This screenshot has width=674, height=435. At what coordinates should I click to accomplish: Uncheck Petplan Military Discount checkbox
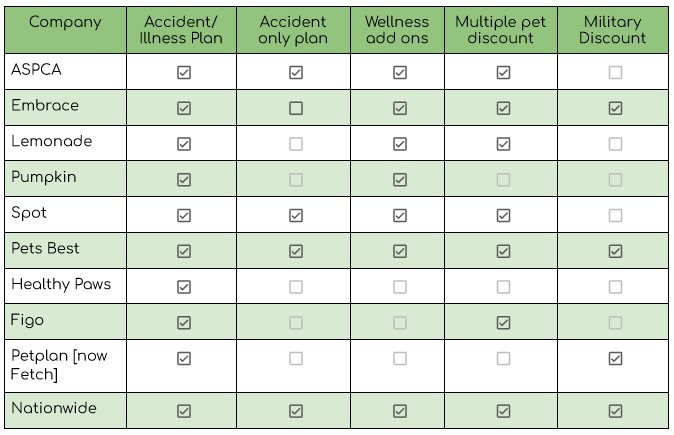[615, 358]
